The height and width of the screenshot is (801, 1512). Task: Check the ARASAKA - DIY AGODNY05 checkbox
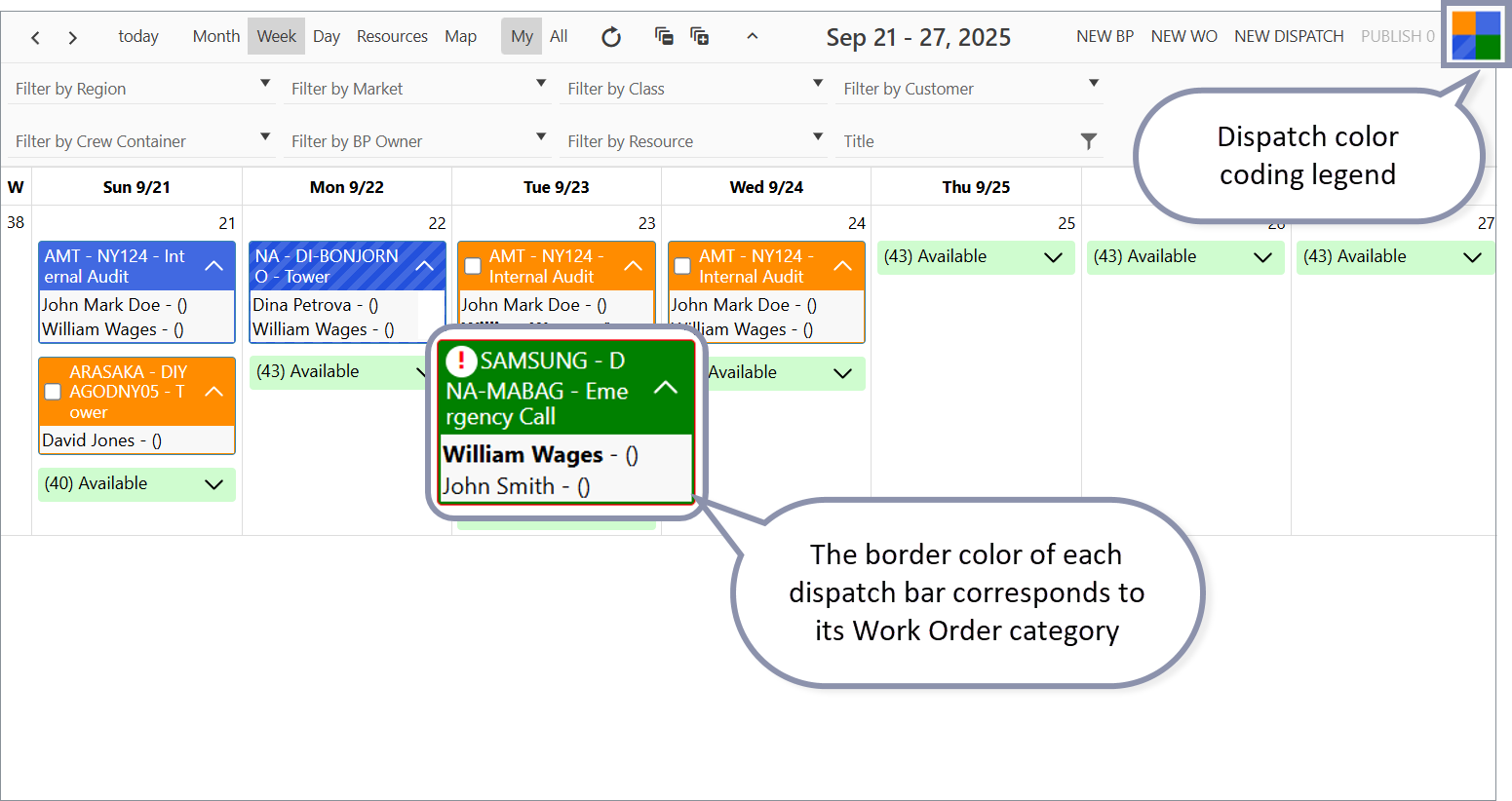[x=53, y=392]
